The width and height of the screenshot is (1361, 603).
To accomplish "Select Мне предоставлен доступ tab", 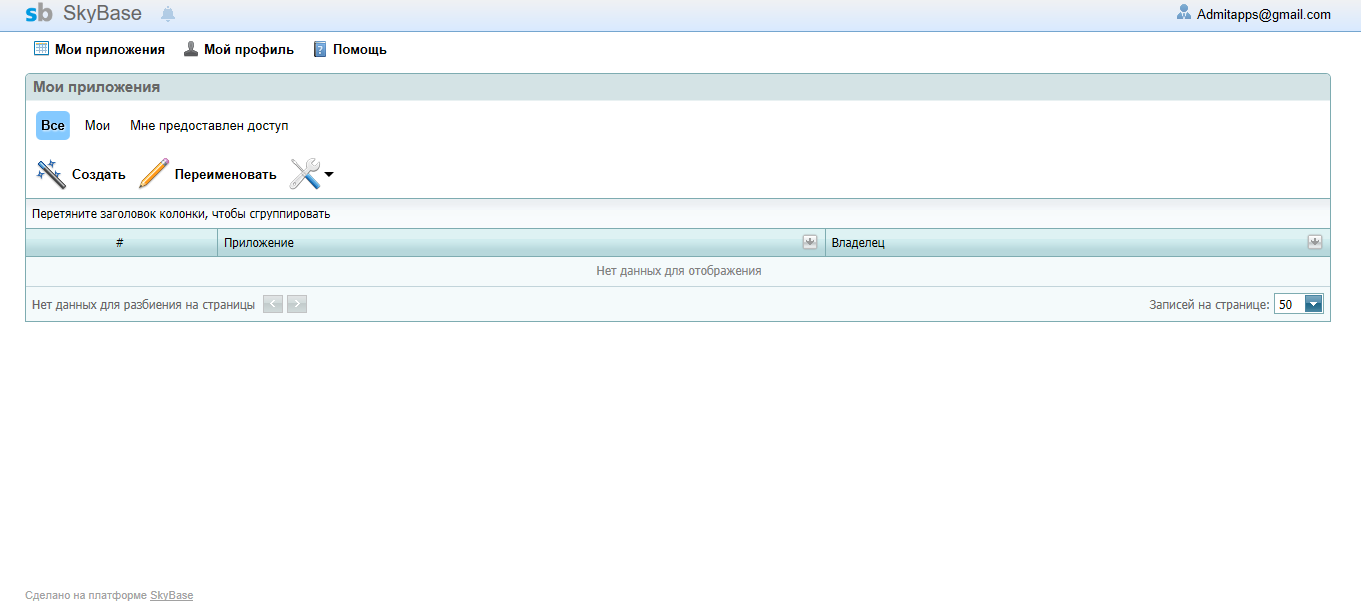I will coord(209,126).
